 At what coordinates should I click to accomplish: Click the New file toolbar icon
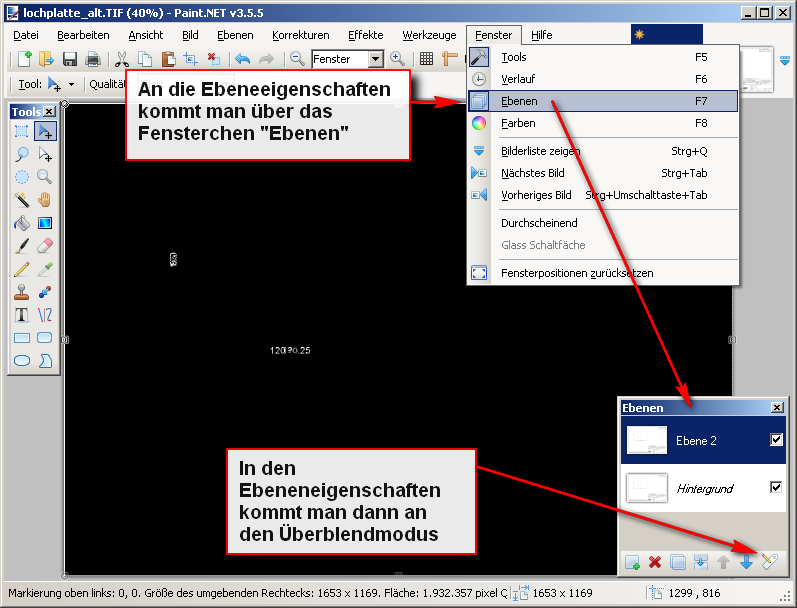point(24,59)
